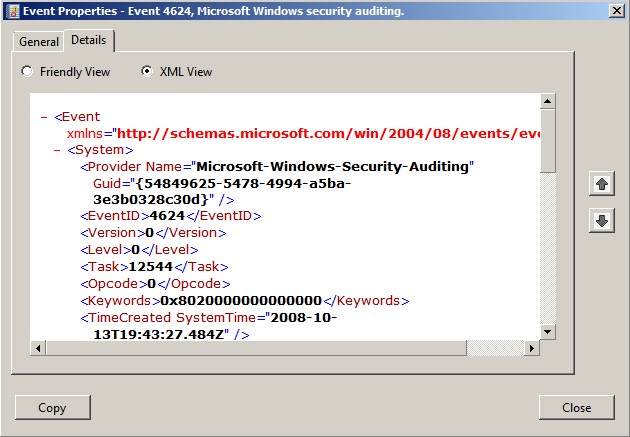Close the Event Properties window via X

(x=613, y=11)
